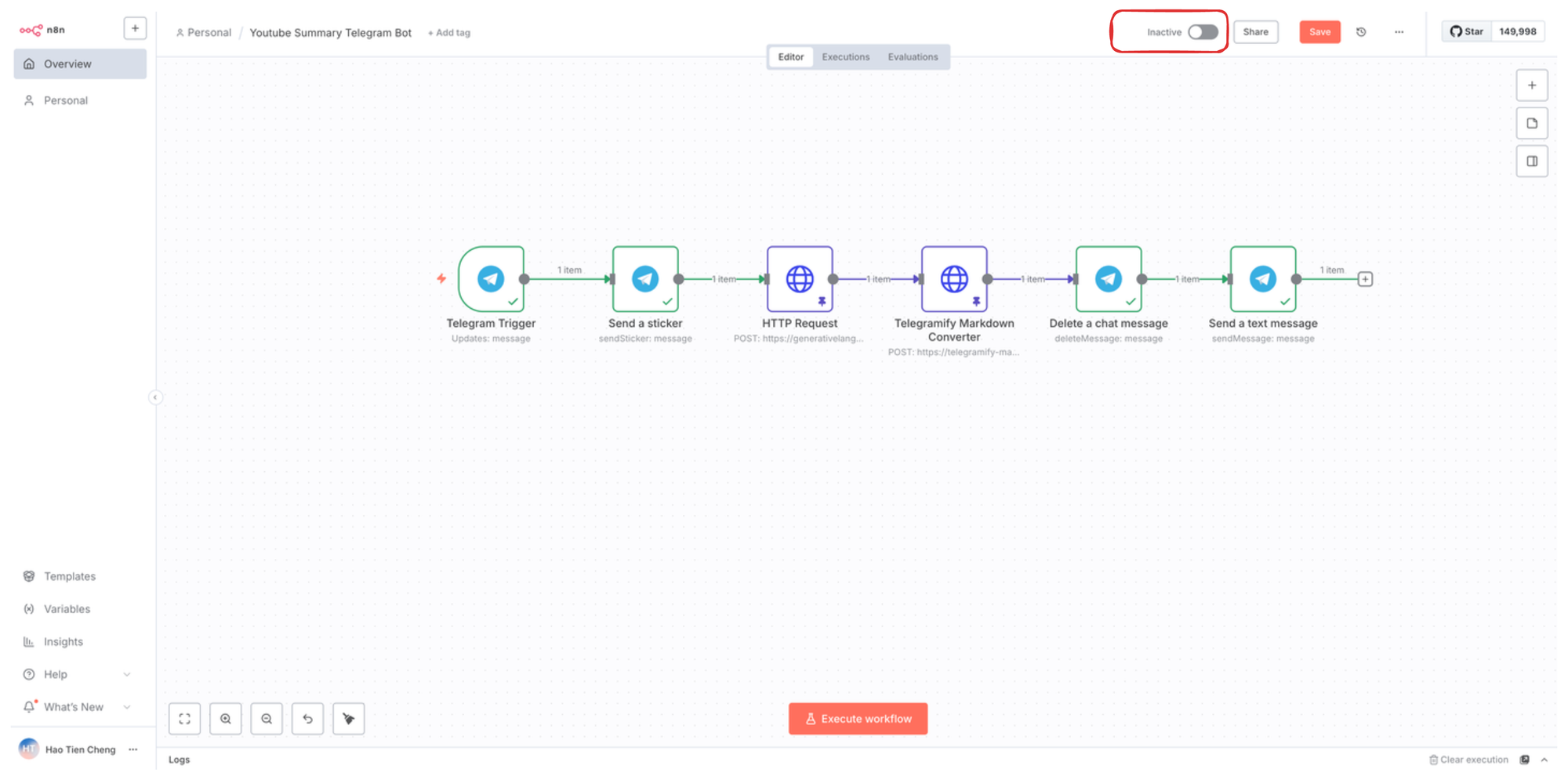Add a sticky note to canvas
This screenshot has width=1568, height=780.
click(1531, 123)
